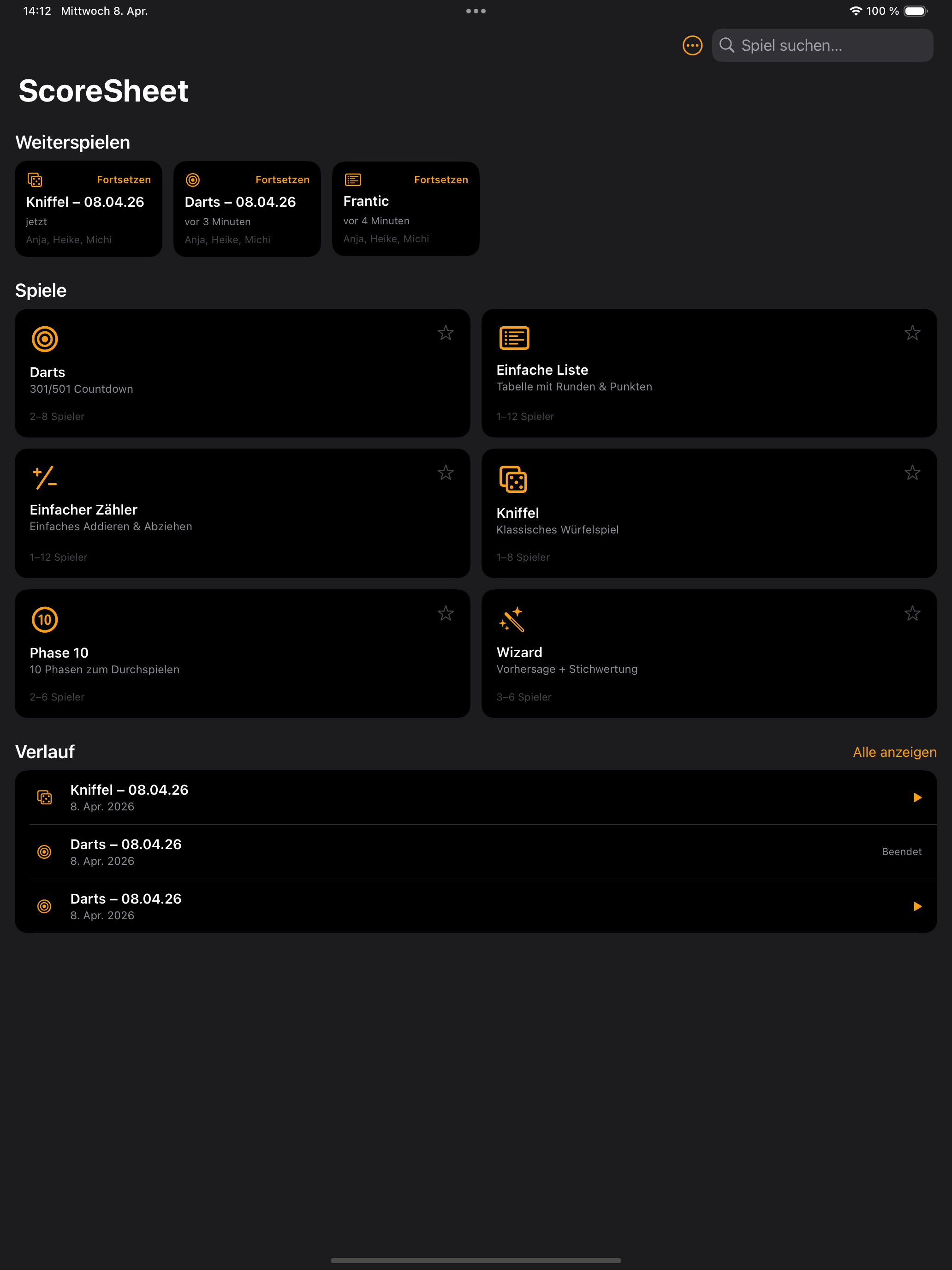This screenshot has width=952, height=1270.
Task: Toggle the star on the Spiele Kniffel card
Action: click(x=912, y=473)
